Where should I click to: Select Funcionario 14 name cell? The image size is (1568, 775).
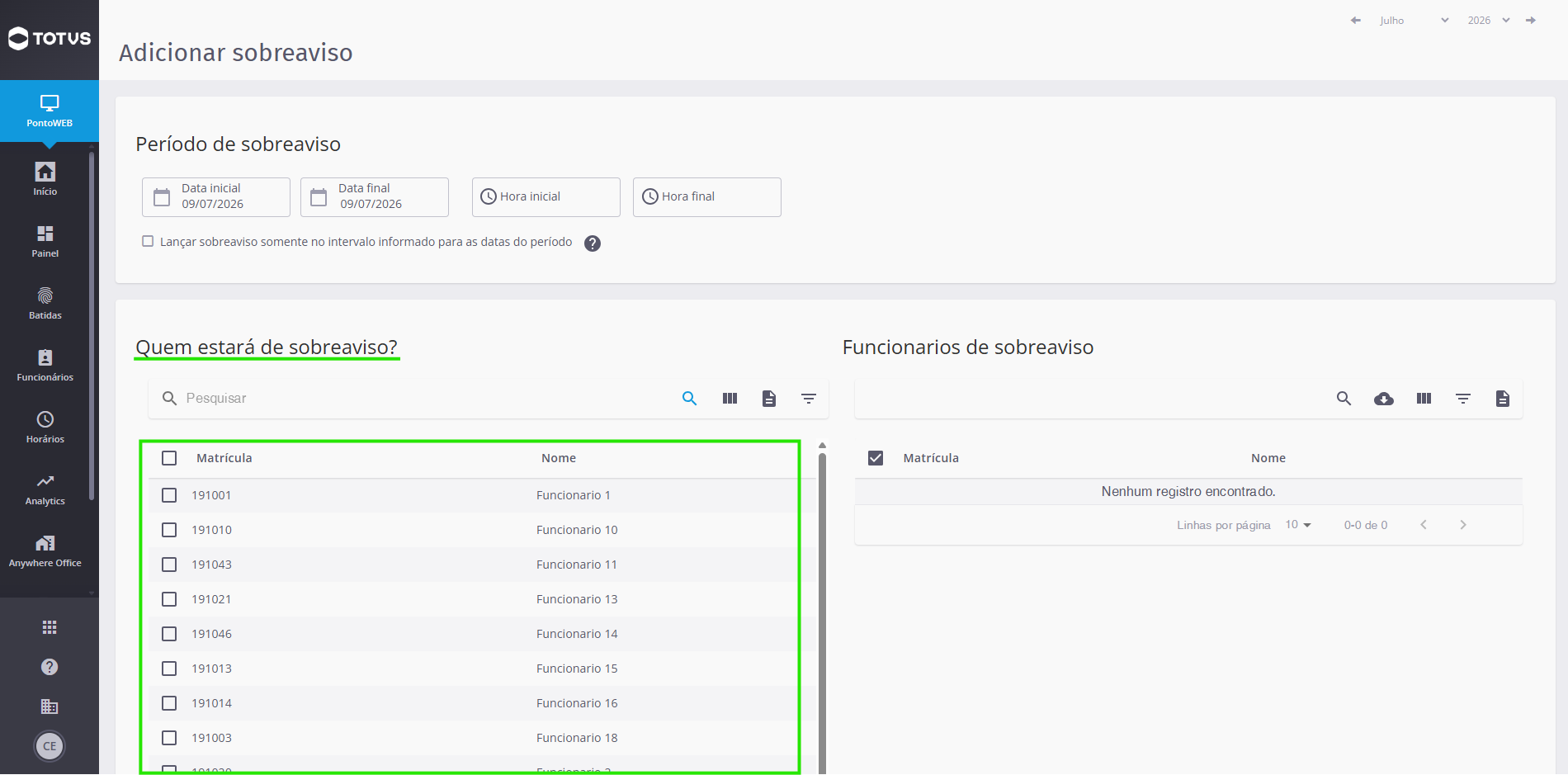coord(577,634)
